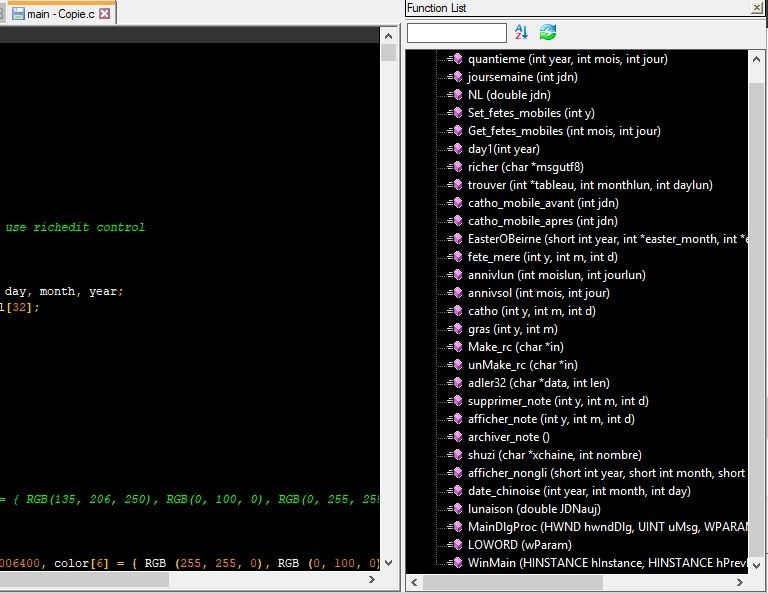Jump to Set_fetes_mobiles function
Image resolution: width=768 pixels, height=593 pixels.
click(x=530, y=113)
